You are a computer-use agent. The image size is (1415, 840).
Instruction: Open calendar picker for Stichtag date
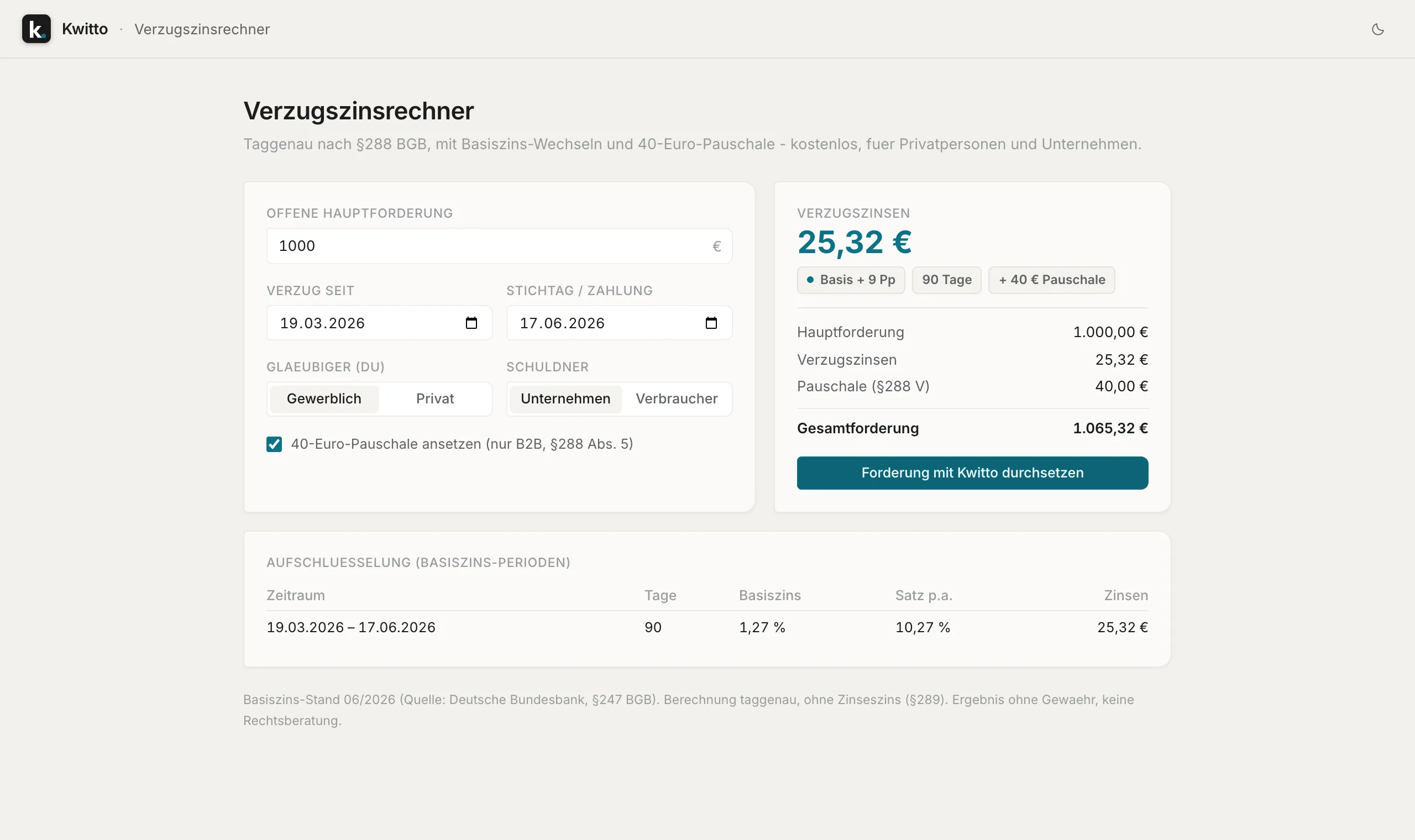pyautogui.click(x=711, y=323)
